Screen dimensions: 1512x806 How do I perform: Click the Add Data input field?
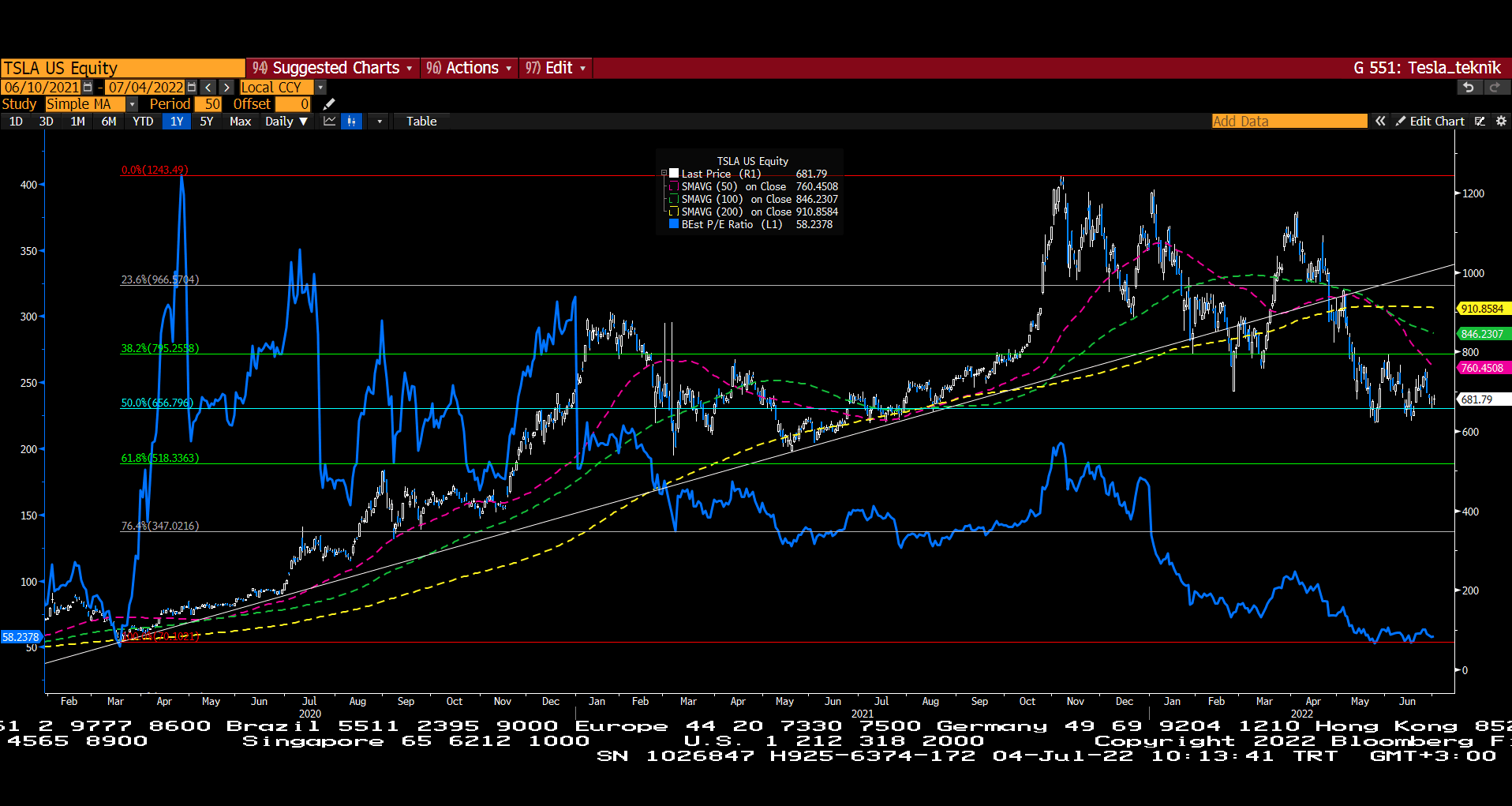(1289, 122)
